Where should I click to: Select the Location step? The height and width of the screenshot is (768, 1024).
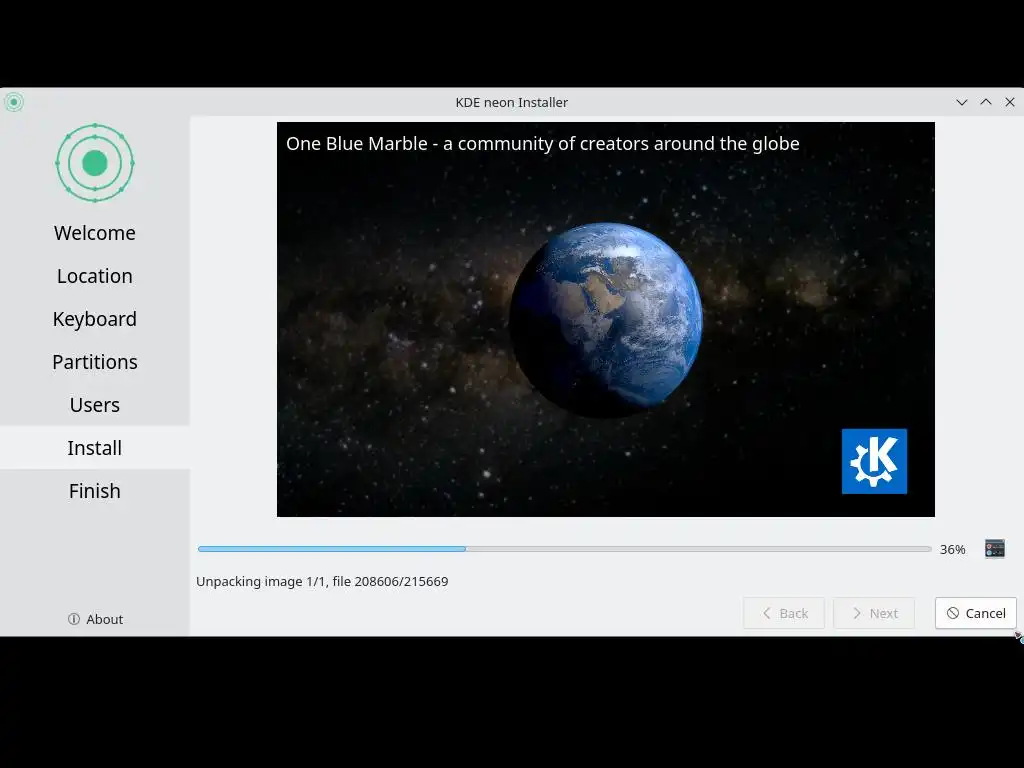95,276
